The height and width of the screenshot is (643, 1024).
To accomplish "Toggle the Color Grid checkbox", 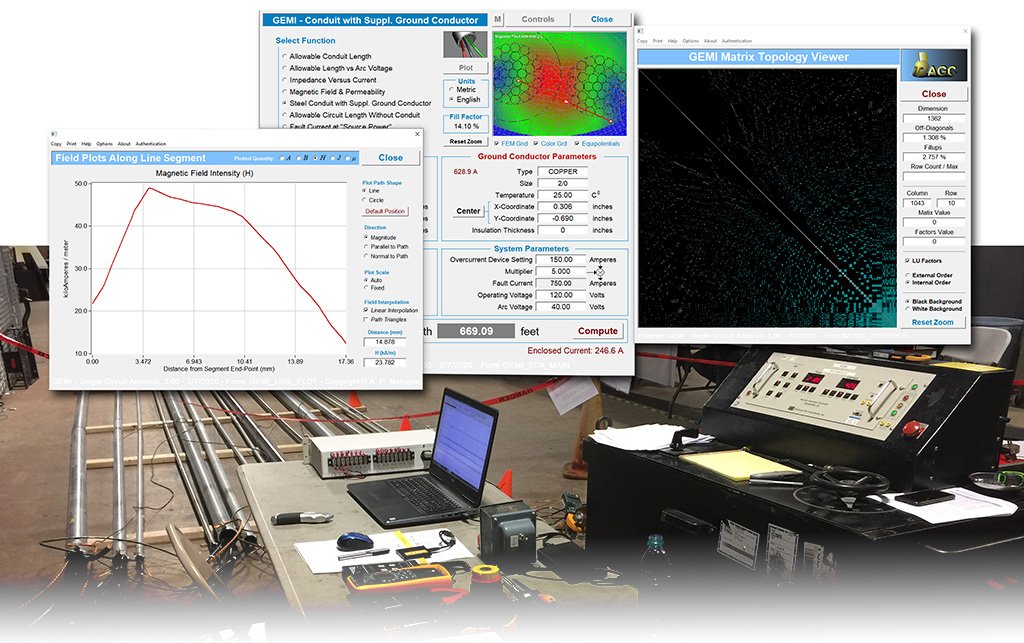I will click(536, 144).
